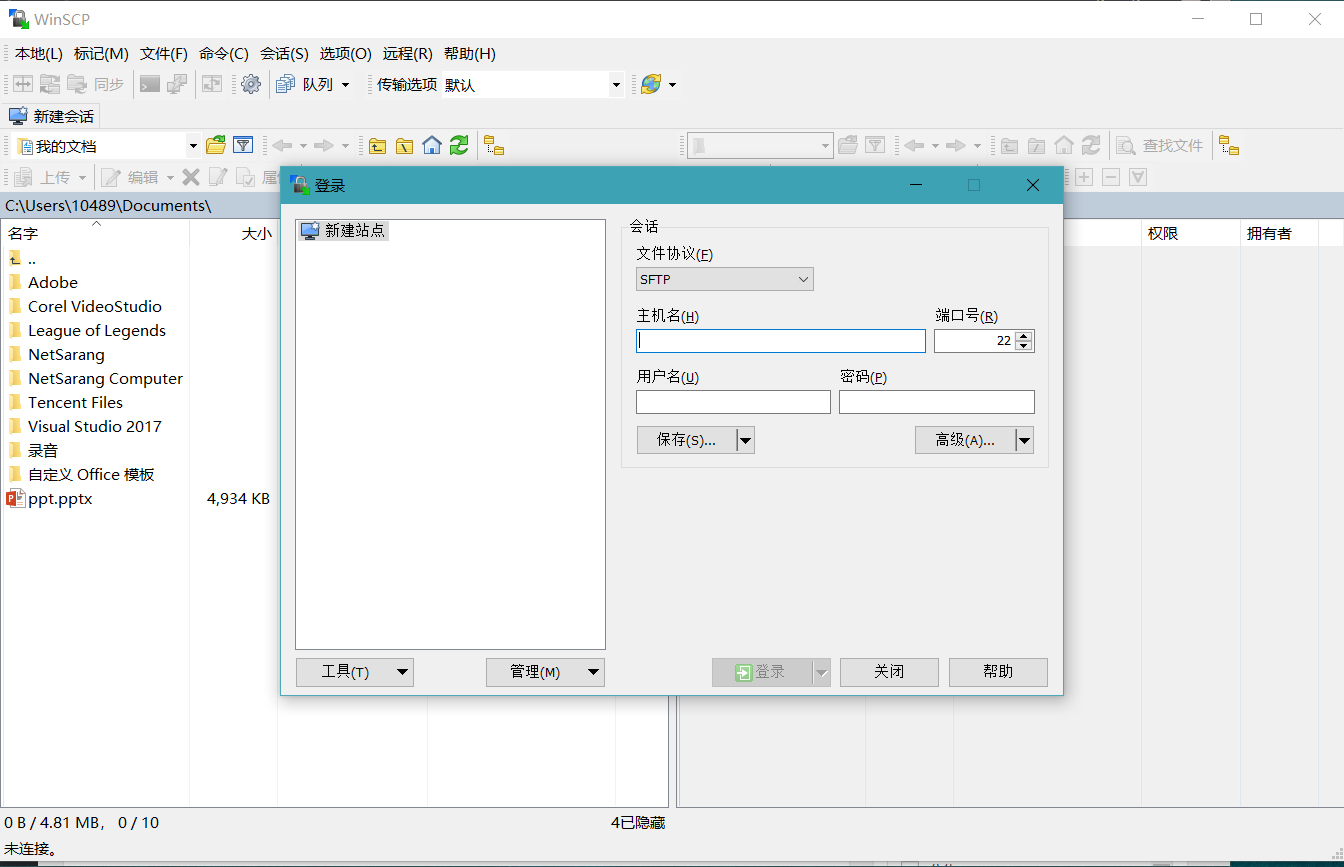Refresh the local directory listing
This screenshot has width=1344, height=867.
click(x=459, y=145)
